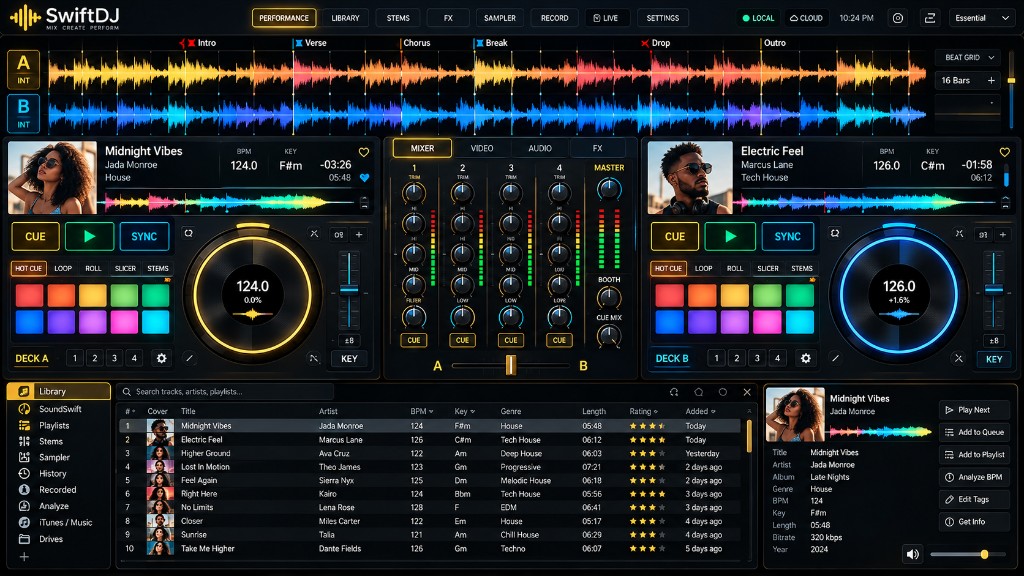1024x576 pixels.
Task: Open iTunes / Music in sidebar
Action: pyautogui.click(x=64, y=522)
